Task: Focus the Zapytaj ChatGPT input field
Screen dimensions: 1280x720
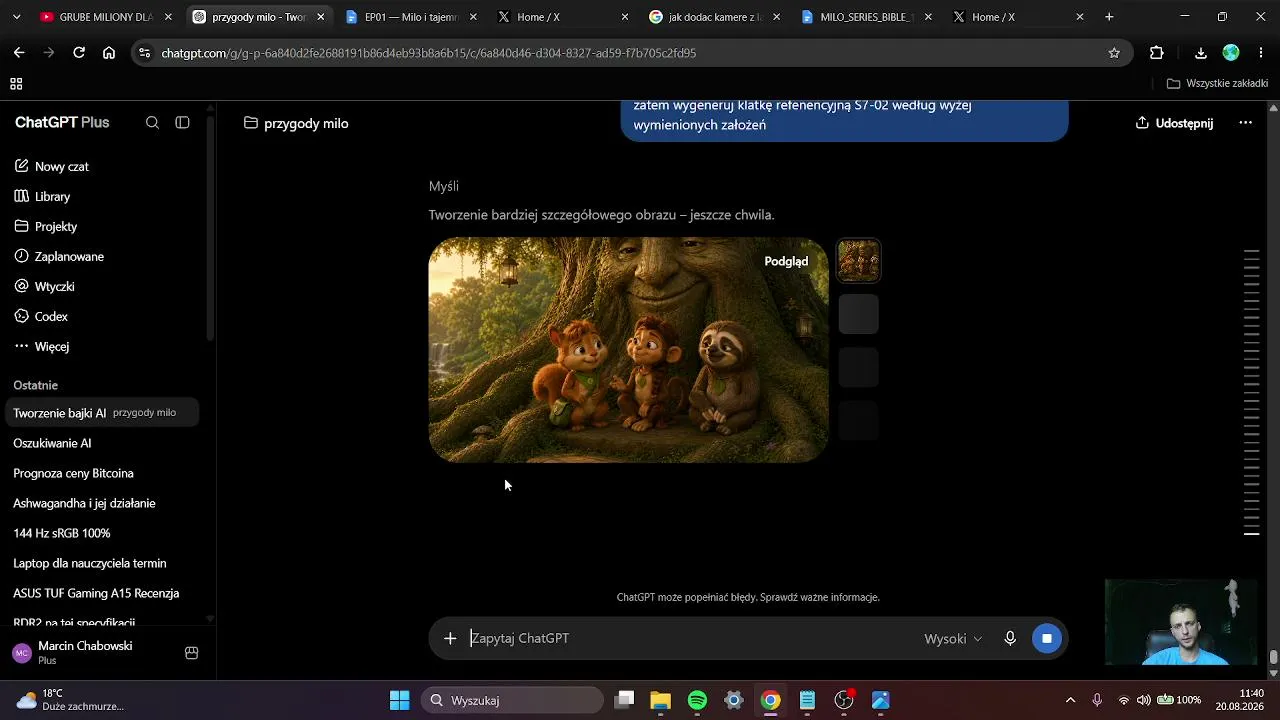Action: tap(690, 638)
